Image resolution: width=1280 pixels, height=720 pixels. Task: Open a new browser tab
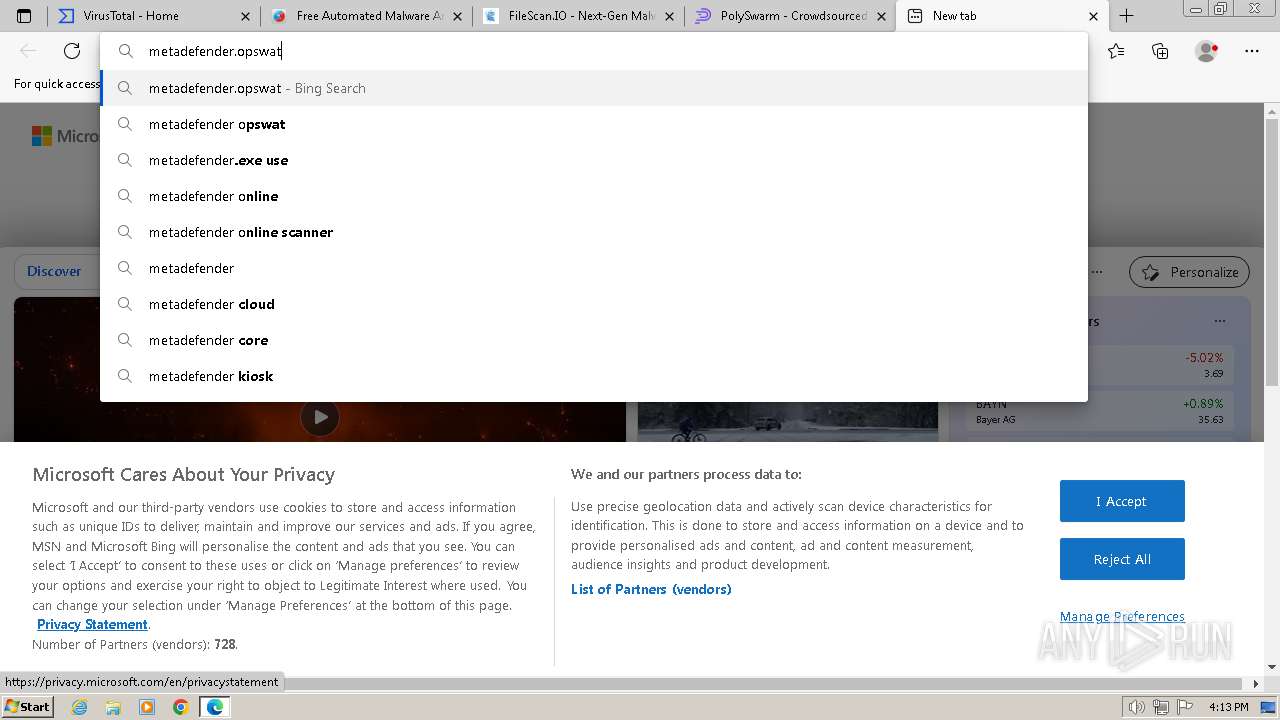point(1126,16)
